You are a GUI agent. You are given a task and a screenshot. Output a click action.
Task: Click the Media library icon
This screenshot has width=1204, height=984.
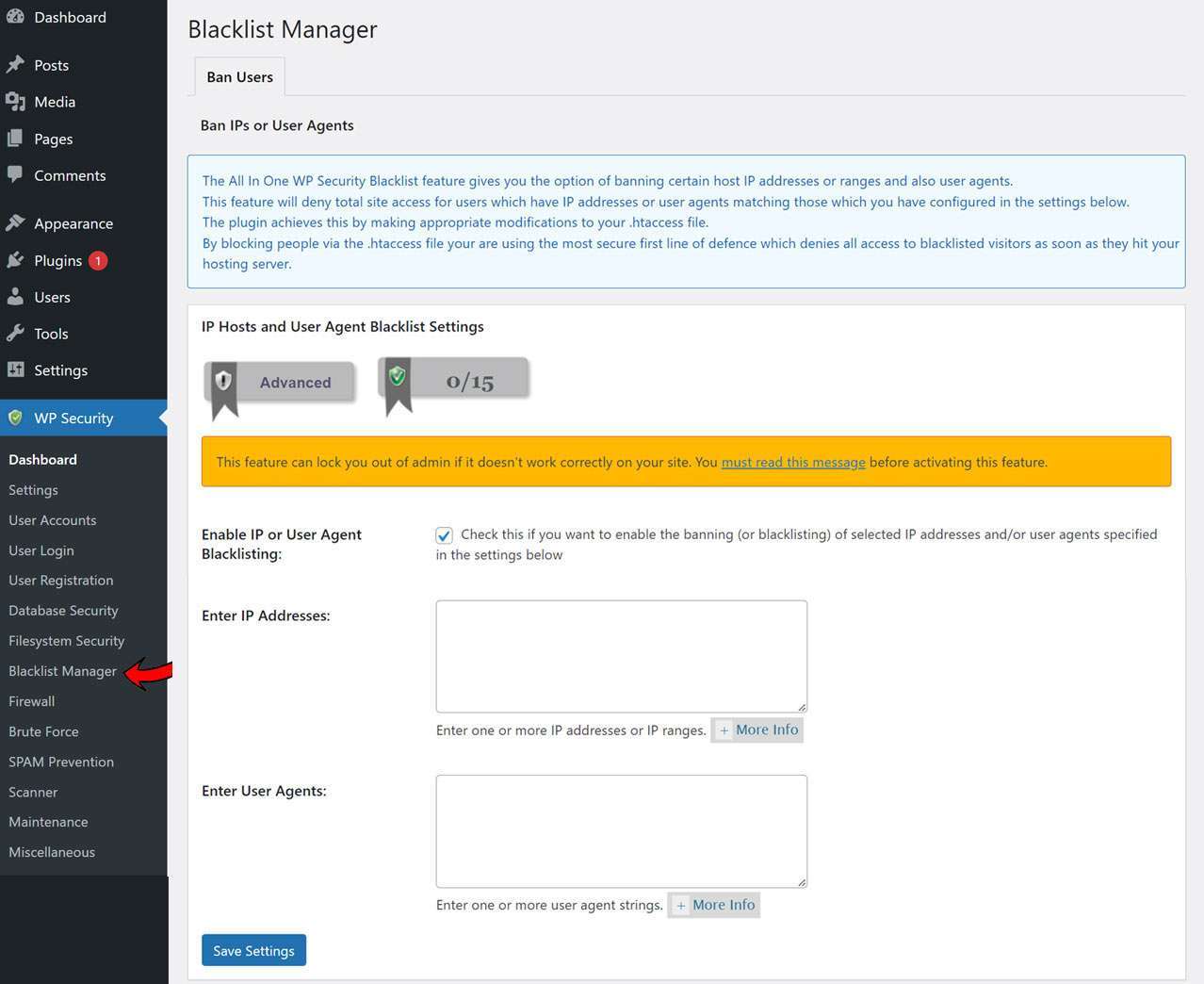click(15, 102)
